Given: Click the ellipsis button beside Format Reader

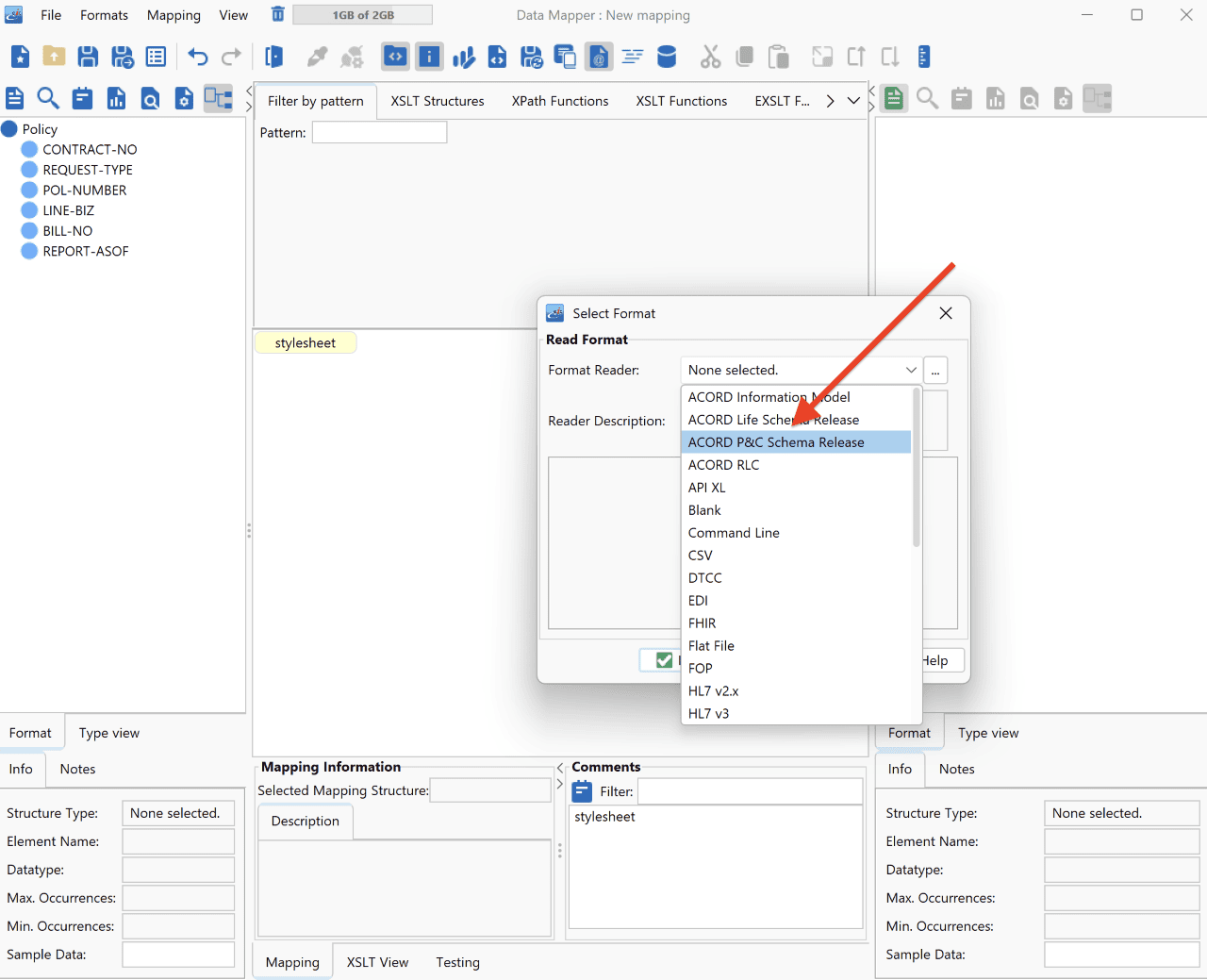Looking at the screenshot, I should [x=935, y=370].
